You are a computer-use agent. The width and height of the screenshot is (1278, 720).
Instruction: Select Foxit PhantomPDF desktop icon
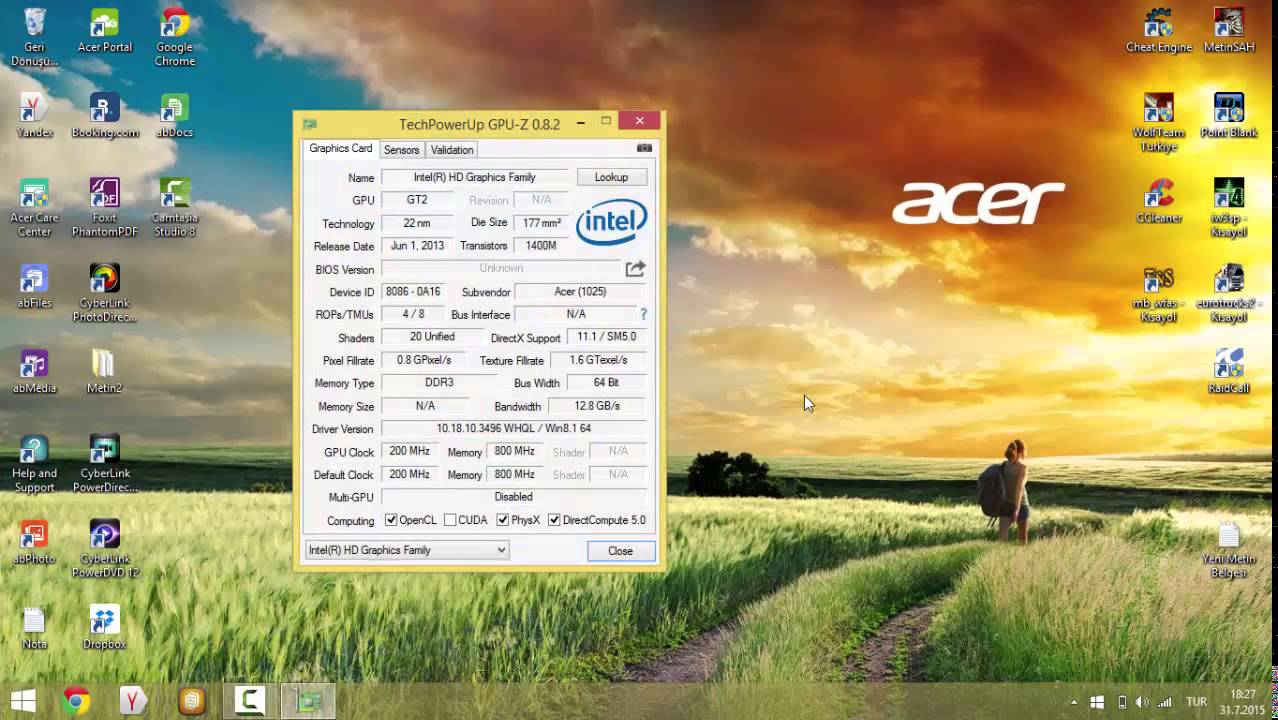(x=105, y=208)
